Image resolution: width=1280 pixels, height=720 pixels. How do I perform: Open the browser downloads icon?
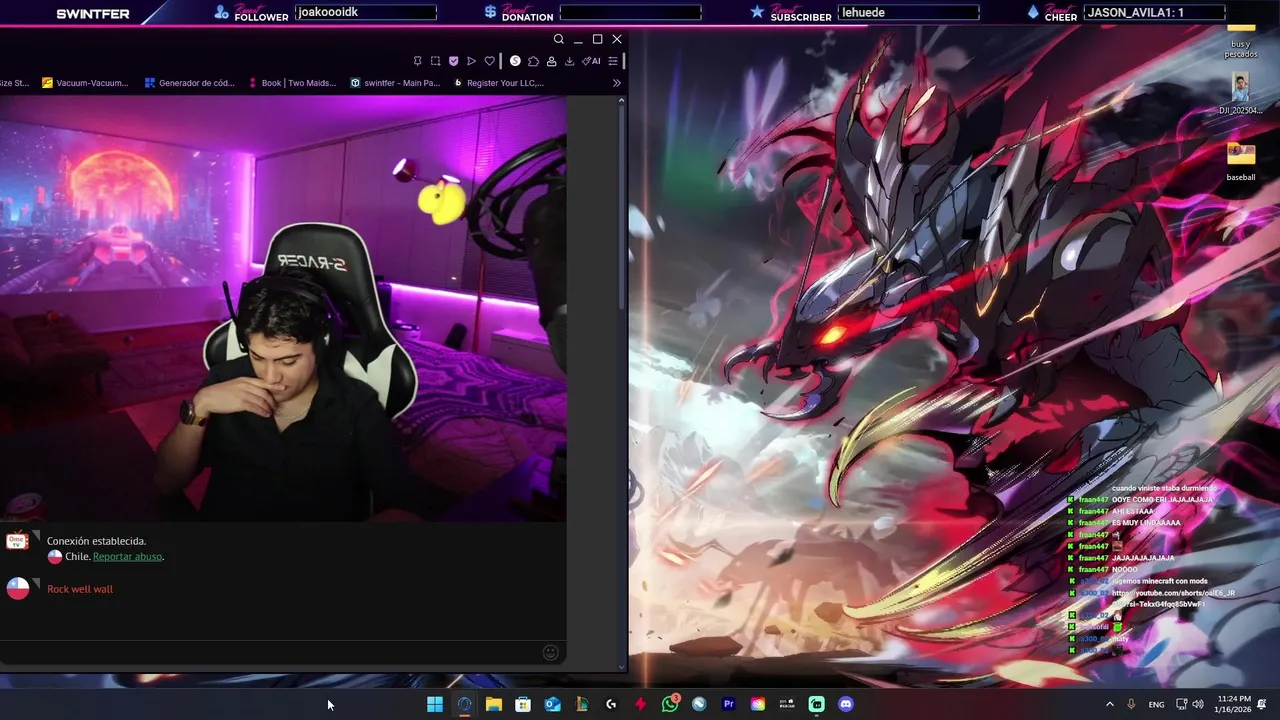click(x=569, y=61)
